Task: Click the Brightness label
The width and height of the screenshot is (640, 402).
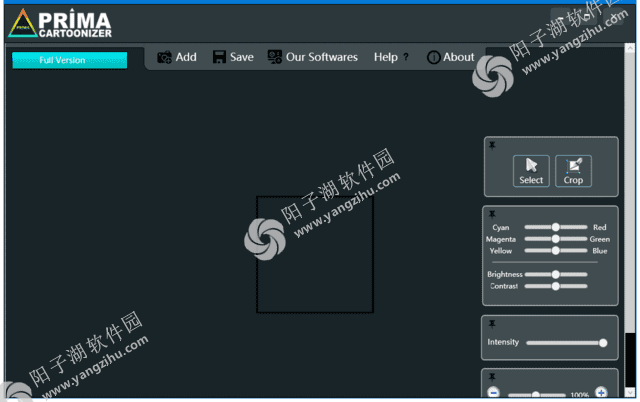Action: point(504,274)
